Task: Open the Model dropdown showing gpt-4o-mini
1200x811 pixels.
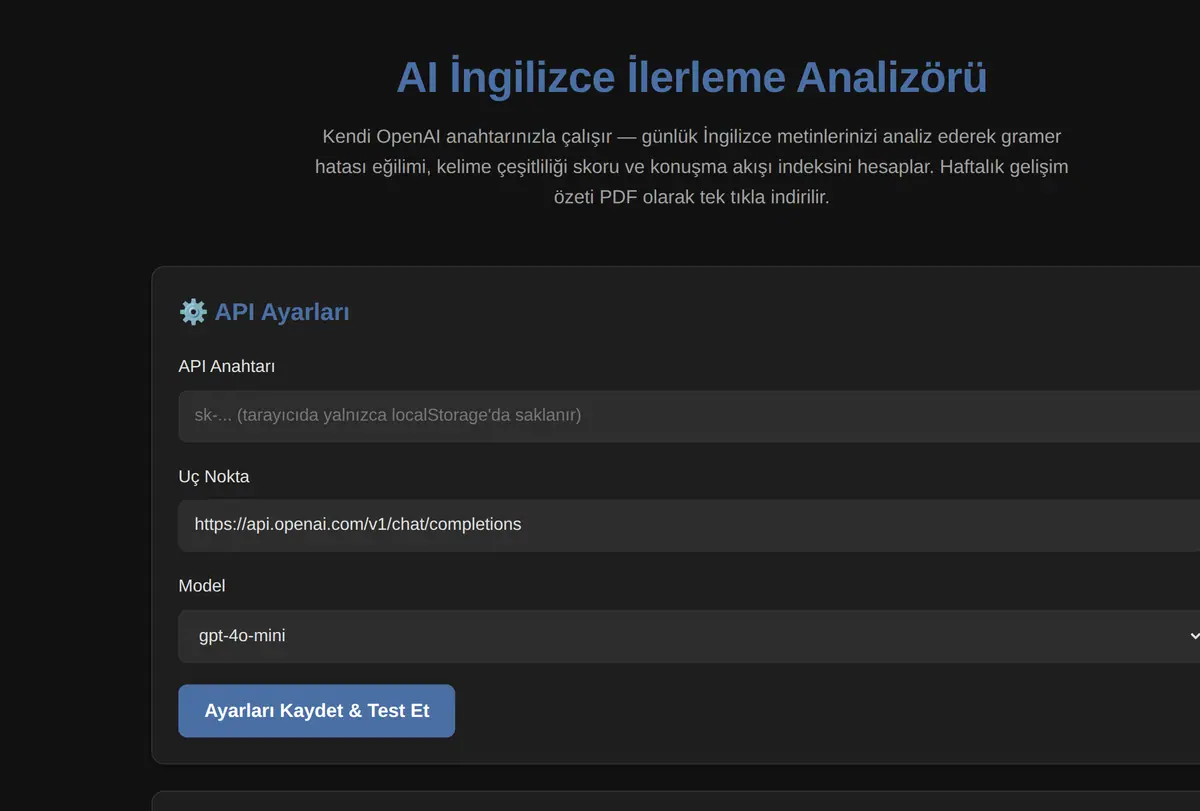Action: (x=690, y=636)
